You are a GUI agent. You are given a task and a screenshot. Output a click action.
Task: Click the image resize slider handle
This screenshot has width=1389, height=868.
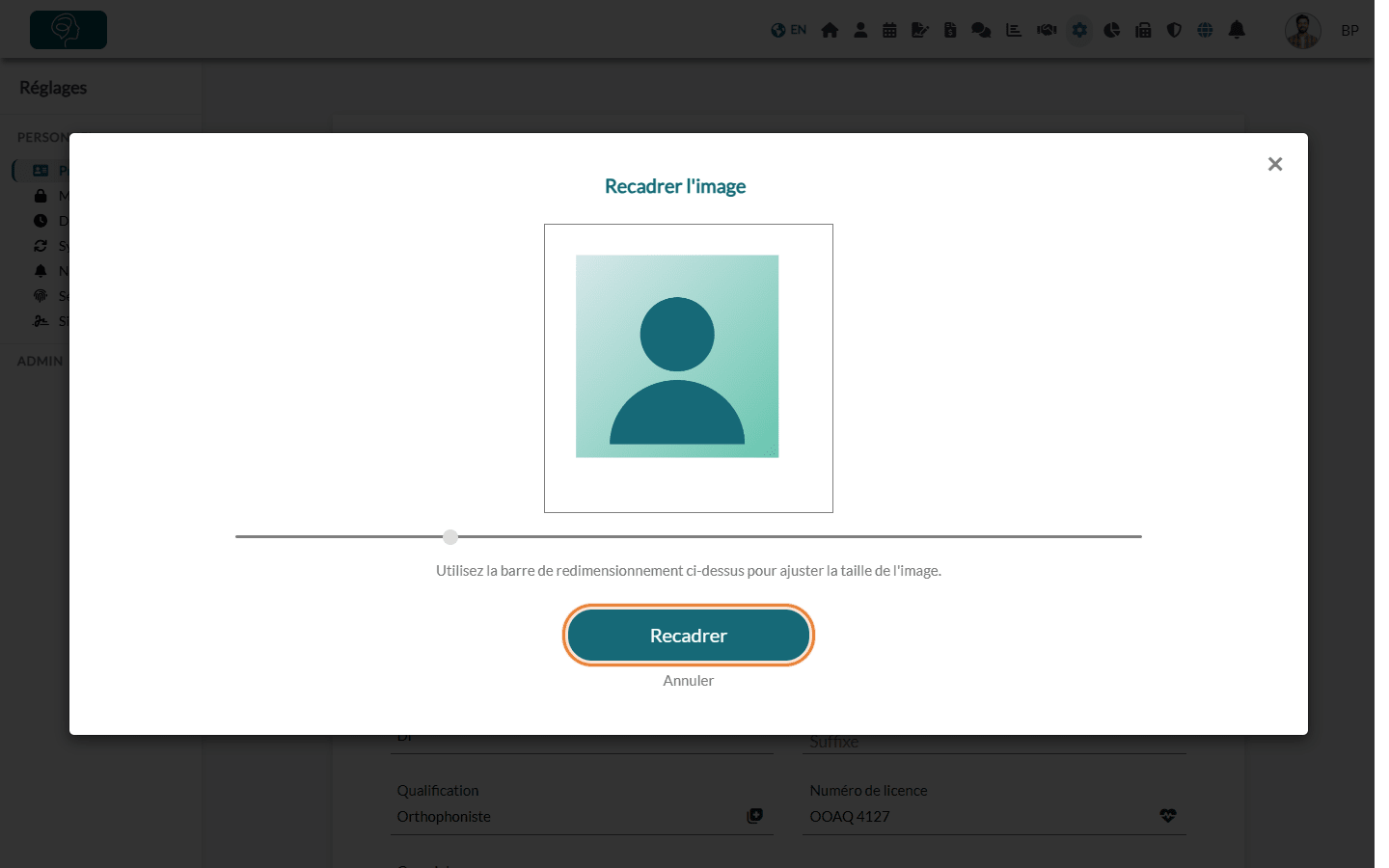[x=450, y=536]
